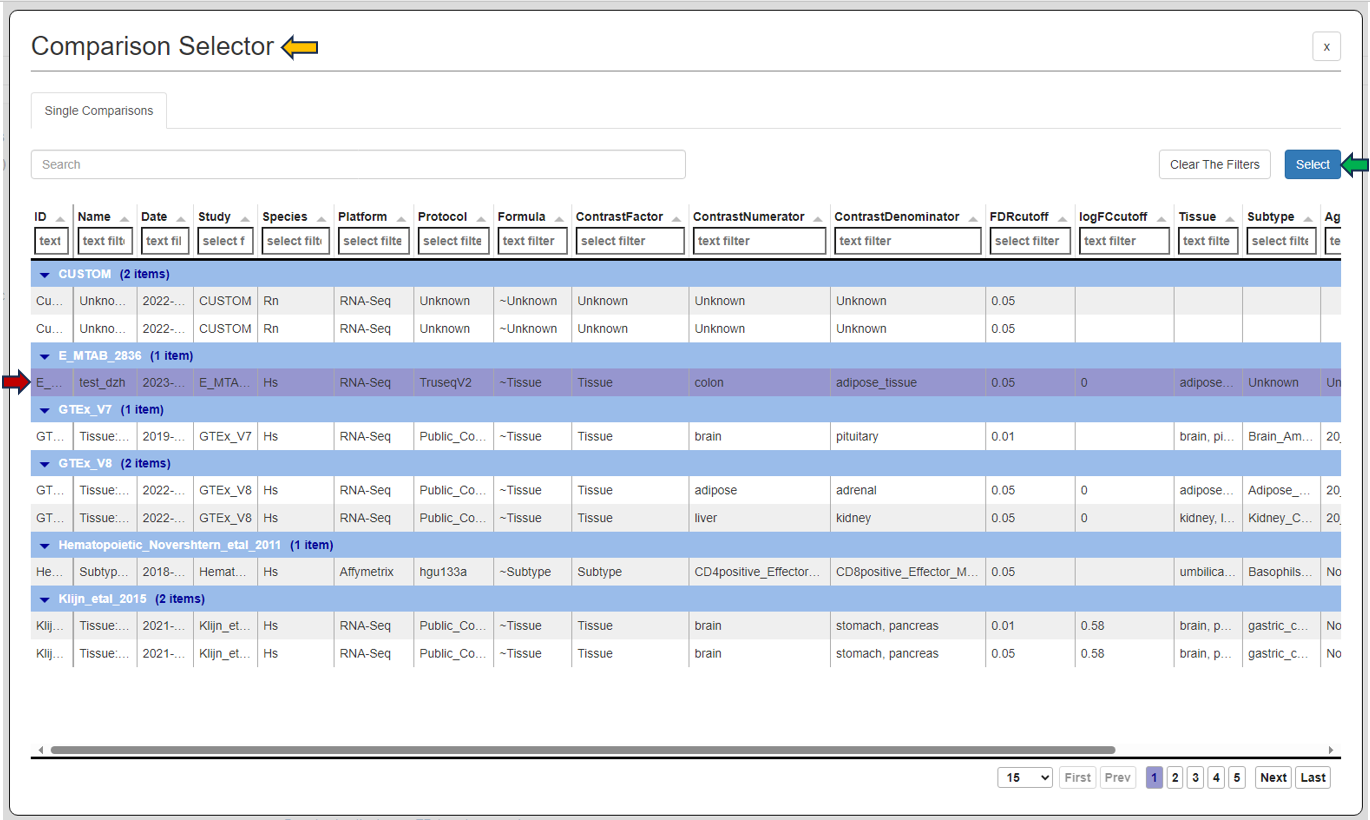Go to the Next page of comparisons

[1272, 777]
